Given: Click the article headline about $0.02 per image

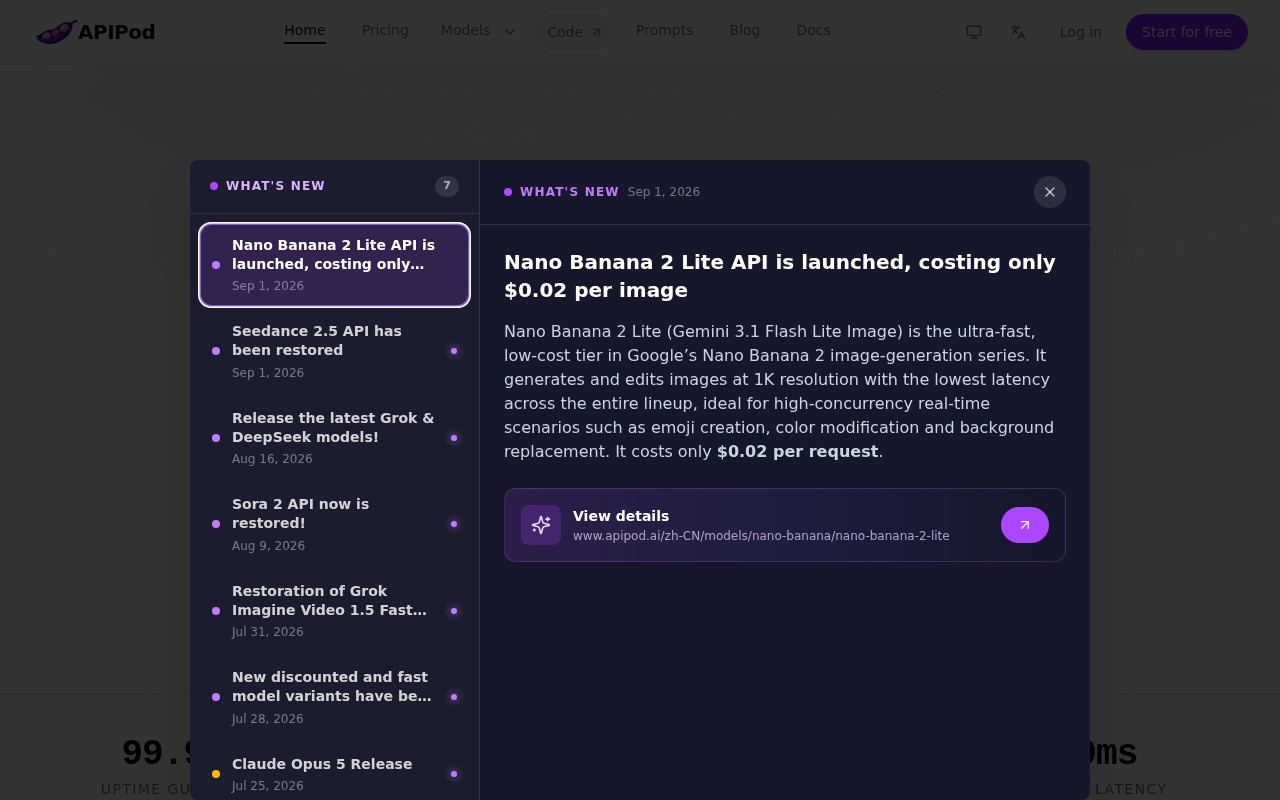Looking at the screenshot, I should (780, 276).
